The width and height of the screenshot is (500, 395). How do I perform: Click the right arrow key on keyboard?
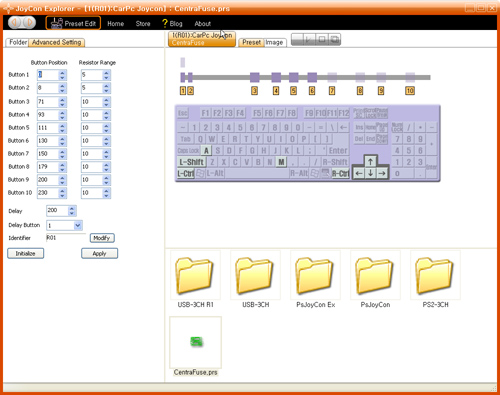(x=382, y=173)
